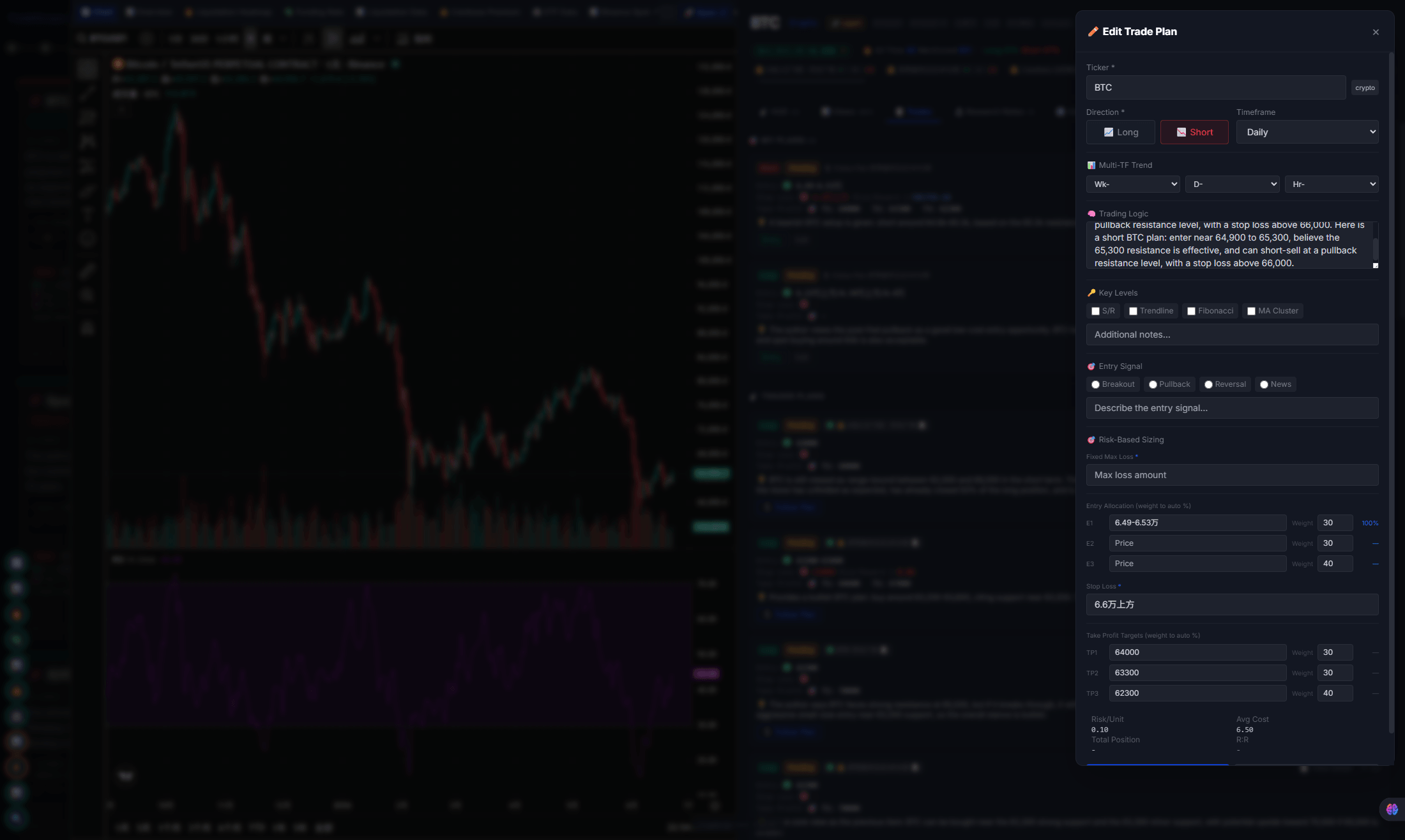Select the Long direction button
The image size is (1405, 840).
[x=1120, y=132]
